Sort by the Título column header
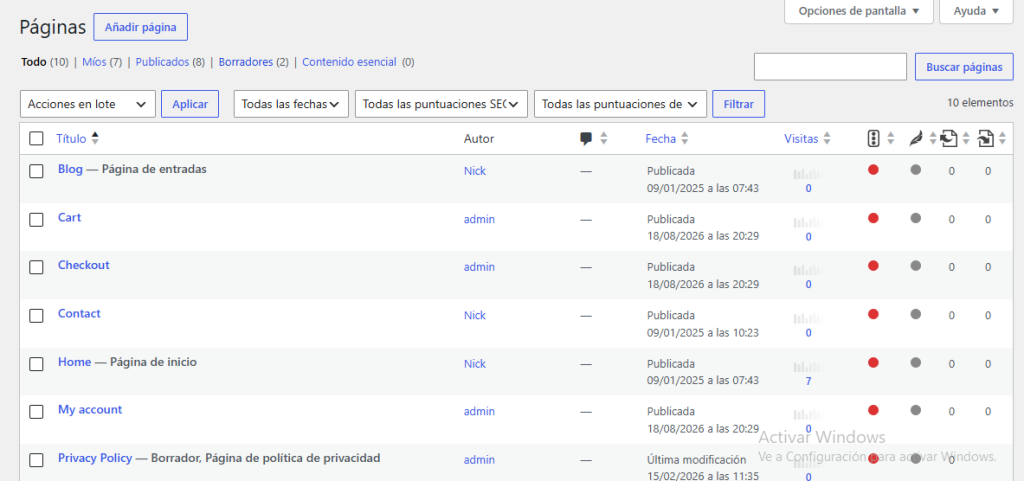The image size is (1024, 481). (x=71, y=138)
